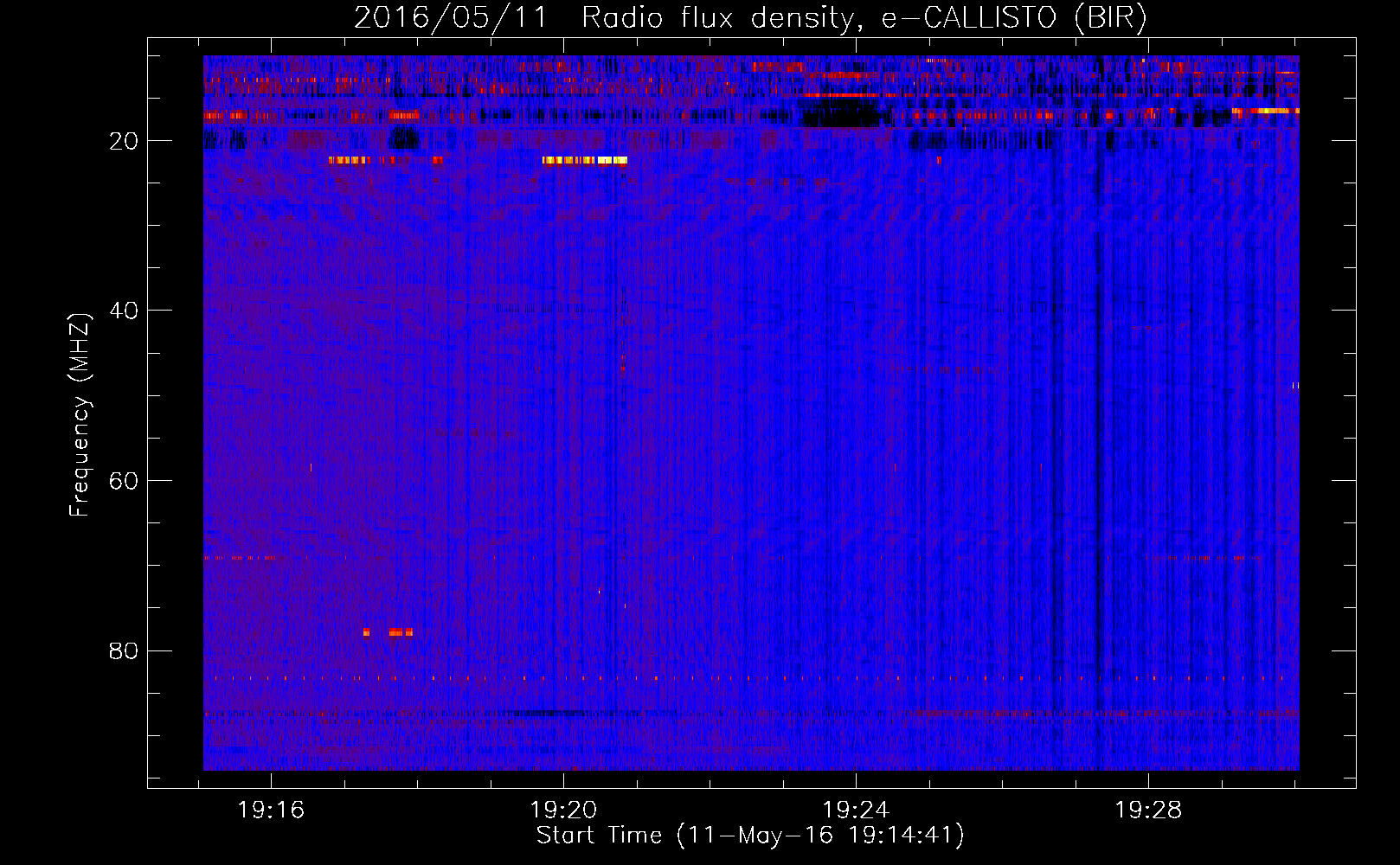1400x865 pixels.
Task: Click the '19:16' time tick label
Action: pos(271,811)
